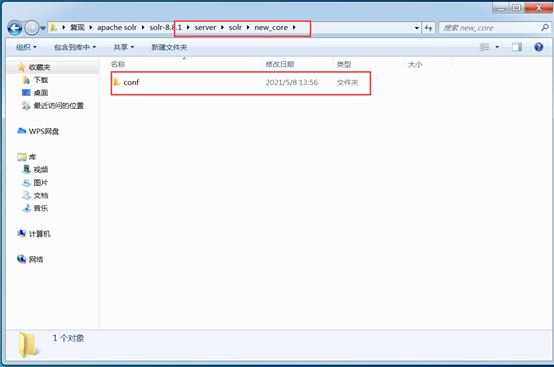Click the Forward navigation arrow
Screen dimensions: 554x367
pyautogui.click(x=31, y=28)
